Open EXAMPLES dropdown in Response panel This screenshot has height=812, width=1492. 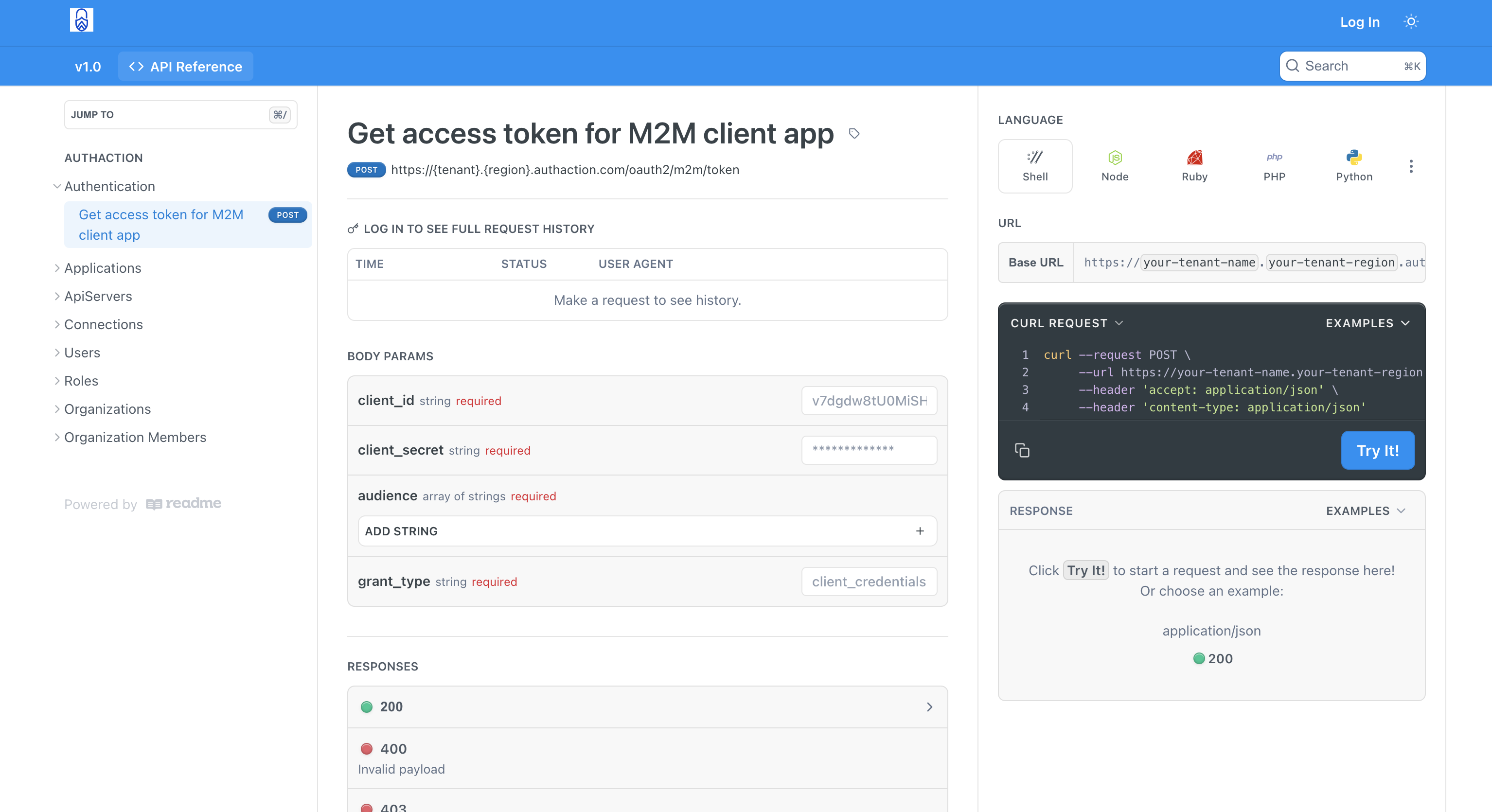pos(1366,511)
